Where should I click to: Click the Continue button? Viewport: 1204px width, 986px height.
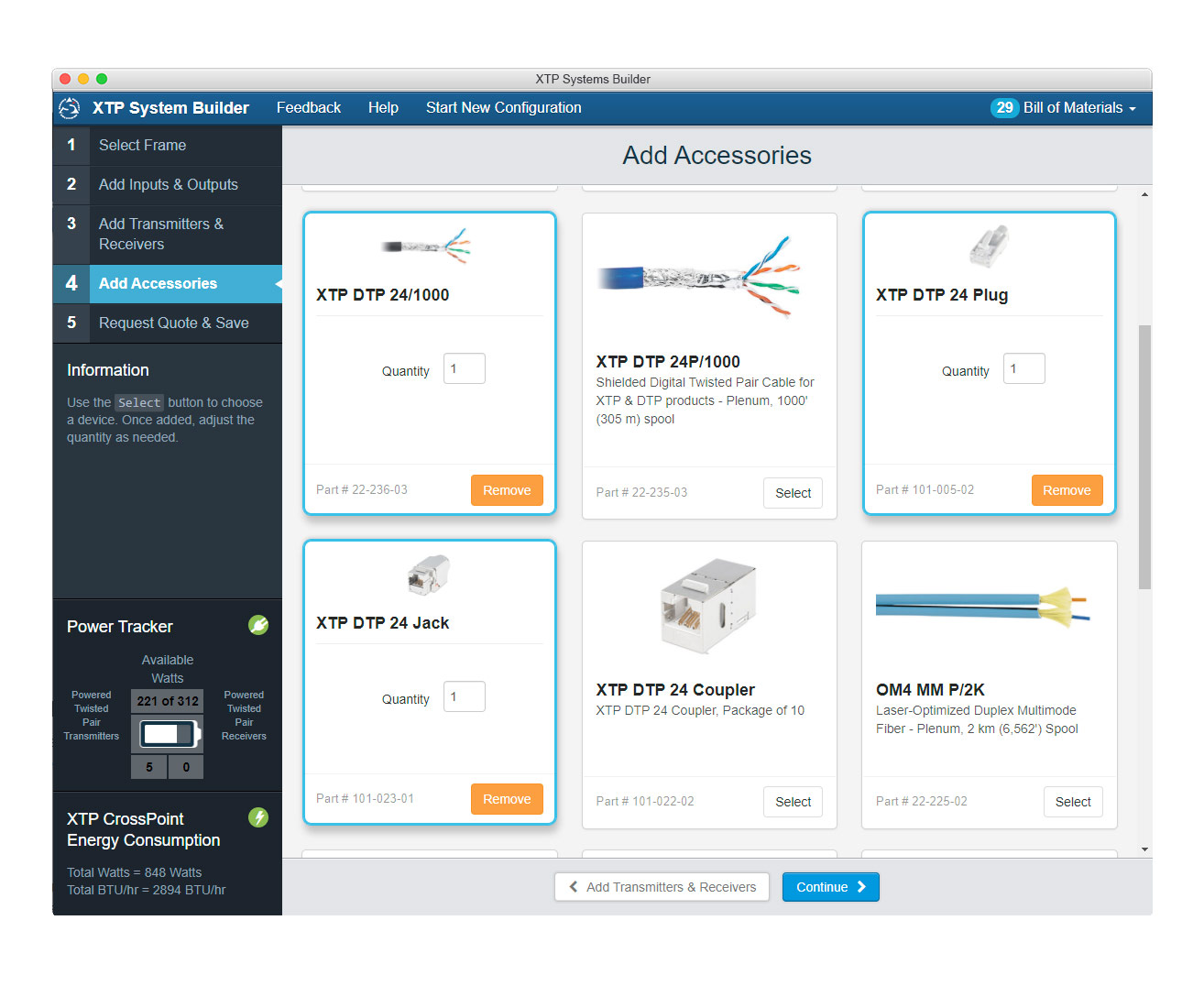click(x=830, y=887)
